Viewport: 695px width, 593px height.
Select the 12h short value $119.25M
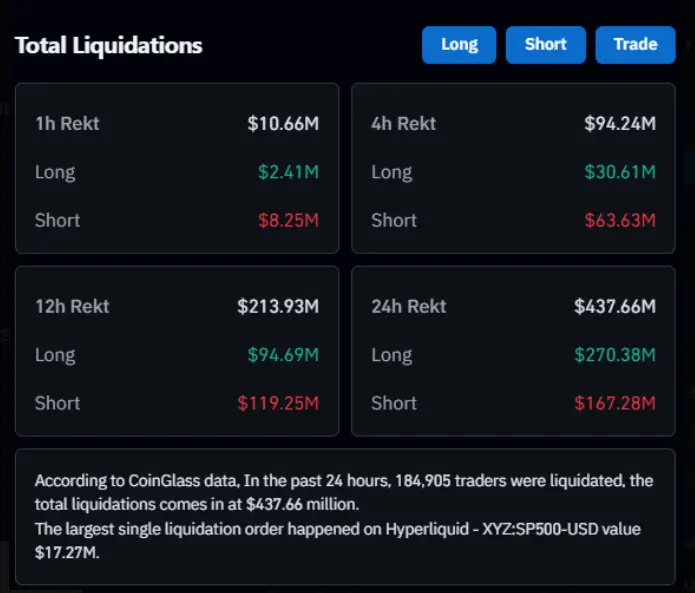[278, 403]
